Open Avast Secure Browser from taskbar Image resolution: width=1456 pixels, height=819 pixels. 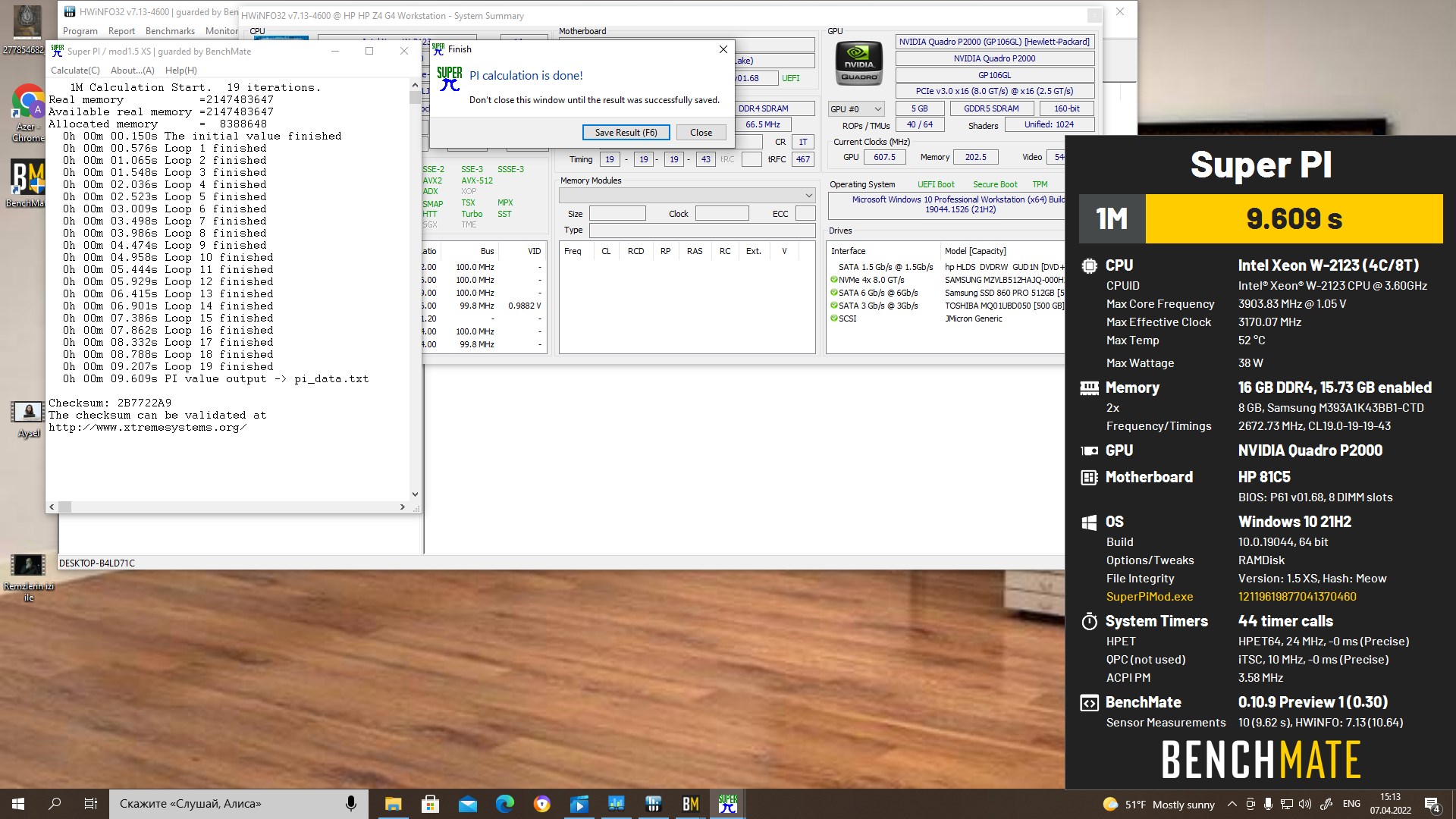(x=541, y=804)
